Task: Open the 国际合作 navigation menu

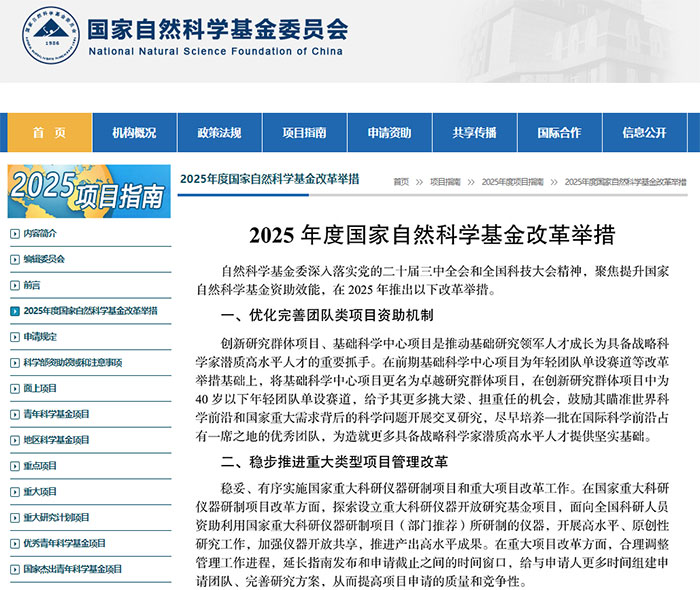Action: click(x=560, y=133)
